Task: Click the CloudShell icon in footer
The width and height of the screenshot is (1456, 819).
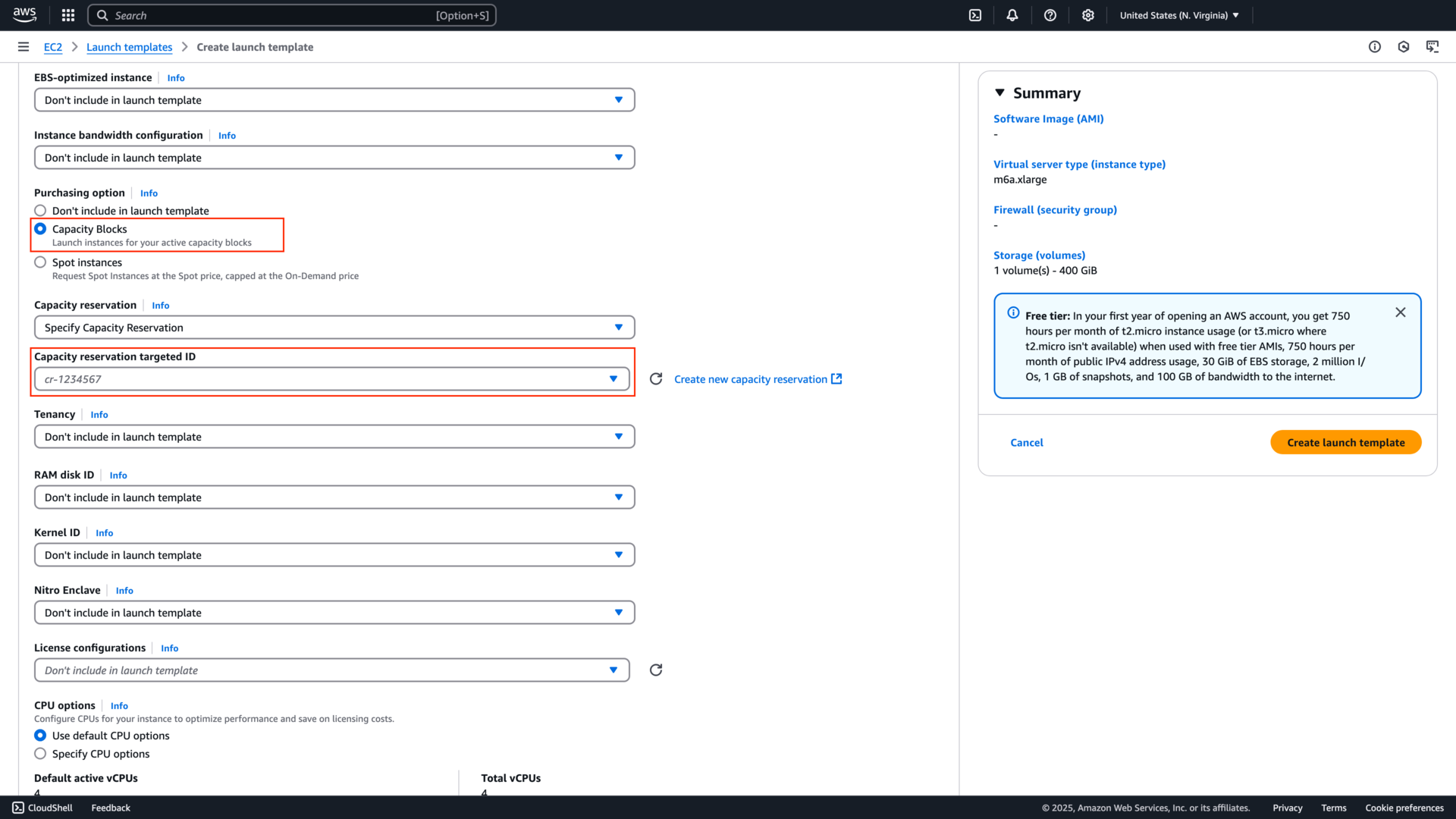Action: [x=18, y=808]
